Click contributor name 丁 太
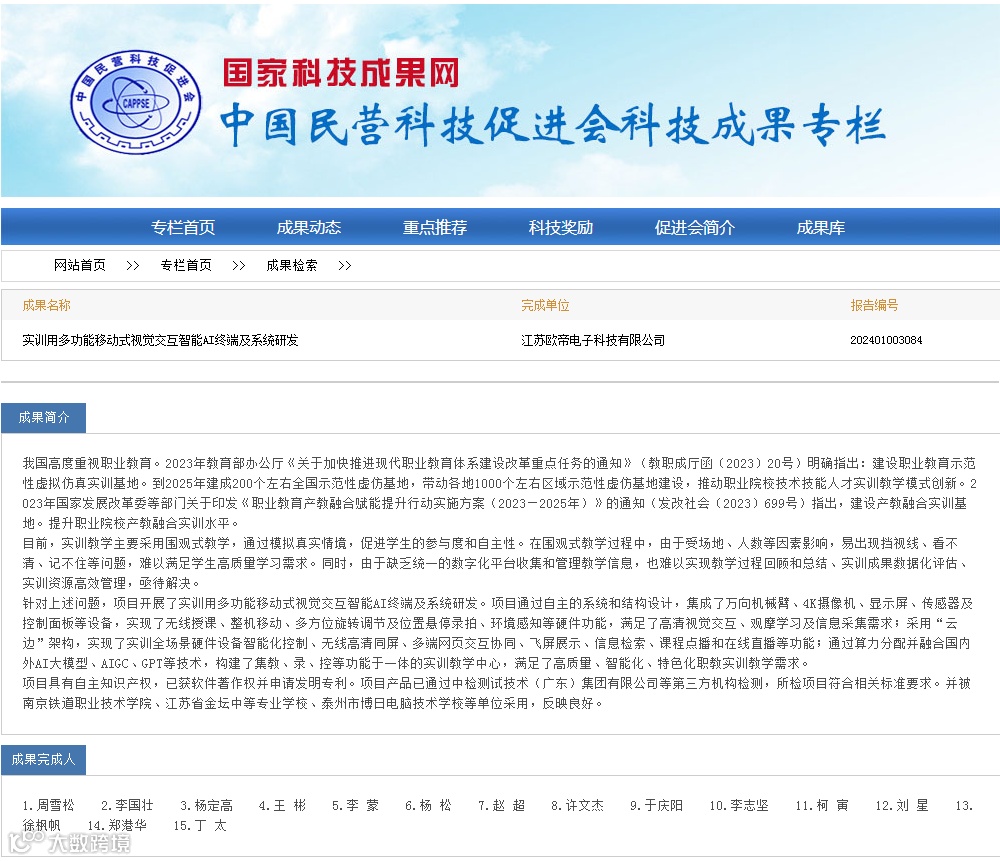The height and width of the screenshot is (861, 1000). [211, 825]
